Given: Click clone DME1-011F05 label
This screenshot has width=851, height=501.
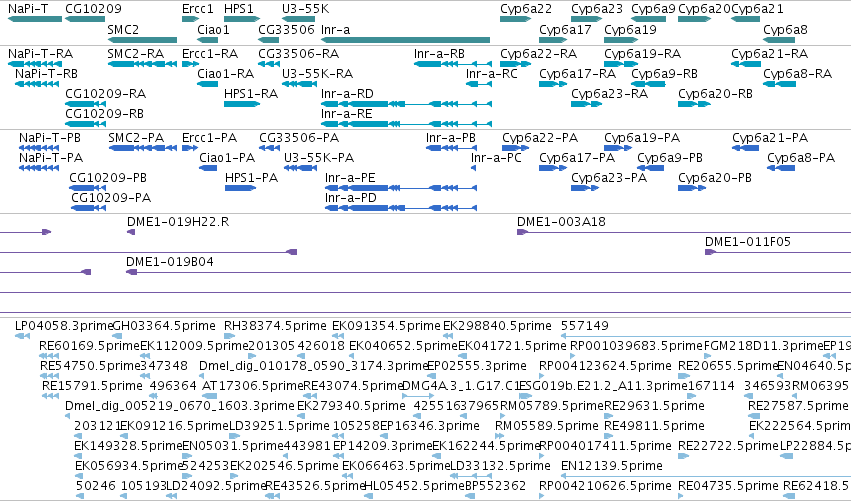Looking at the screenshot, I should coord(748,242).
